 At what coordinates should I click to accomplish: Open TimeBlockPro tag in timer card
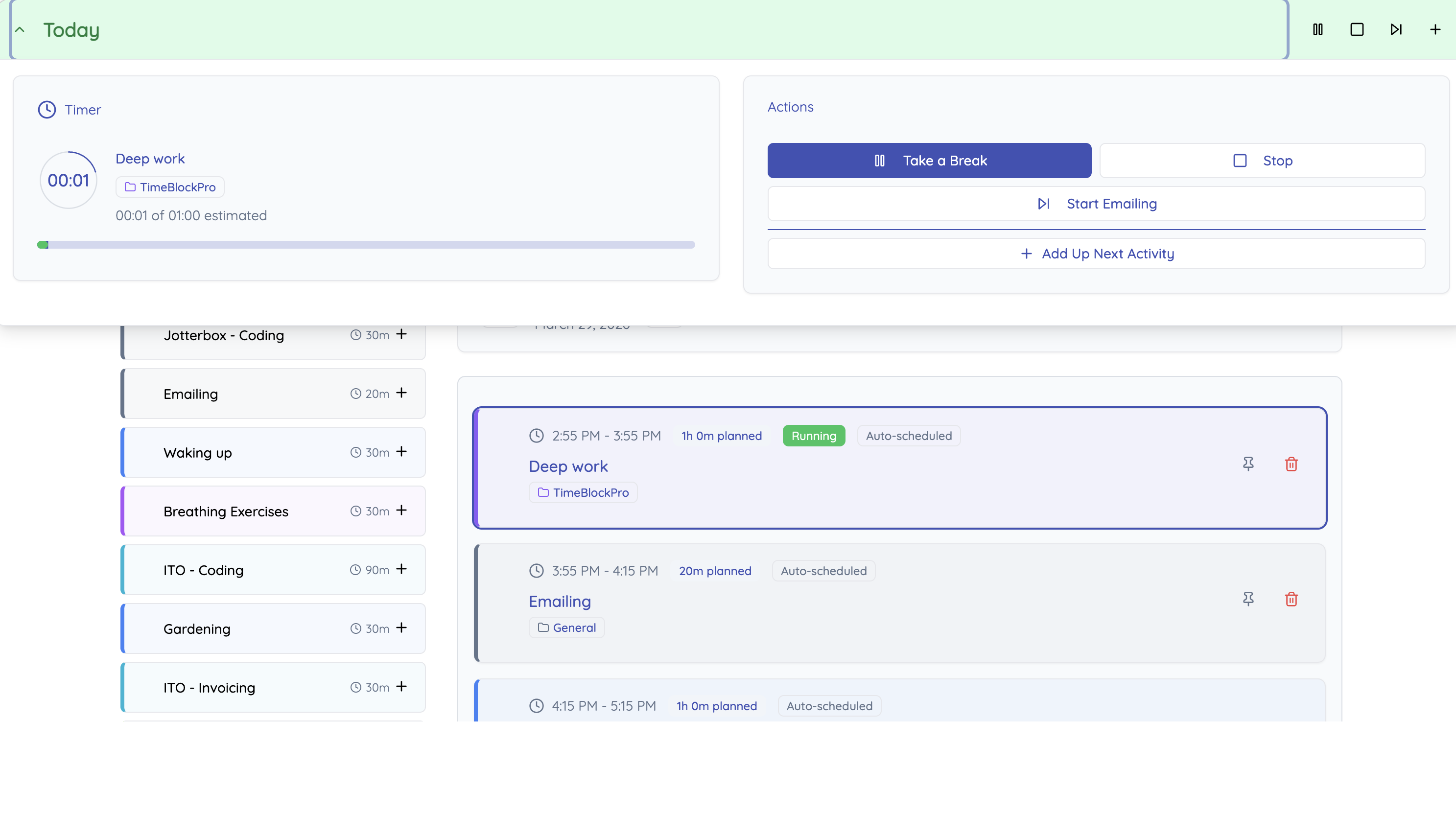tap(170, 187)
